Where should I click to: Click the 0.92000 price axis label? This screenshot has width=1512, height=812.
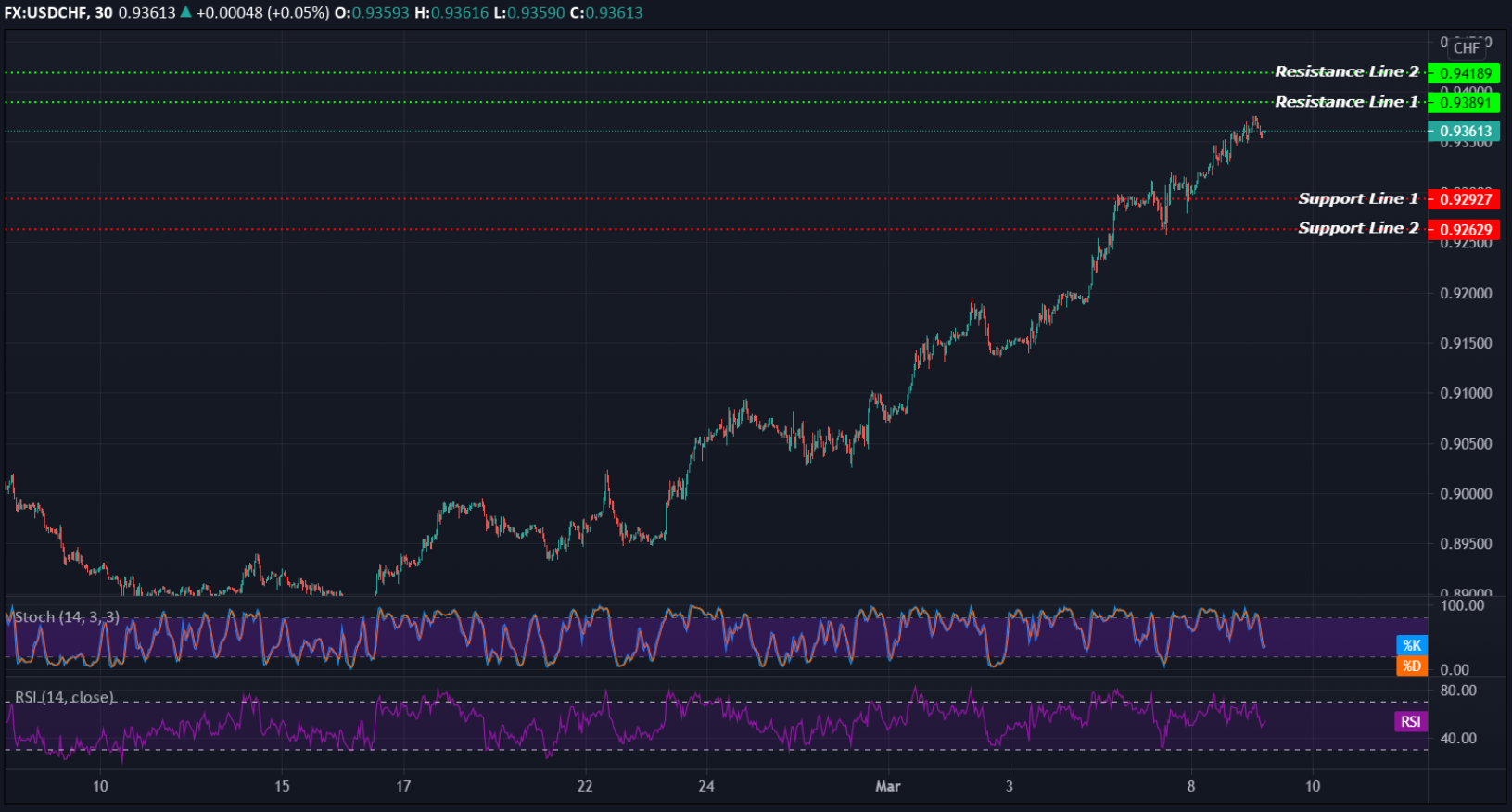(1466, 293)
